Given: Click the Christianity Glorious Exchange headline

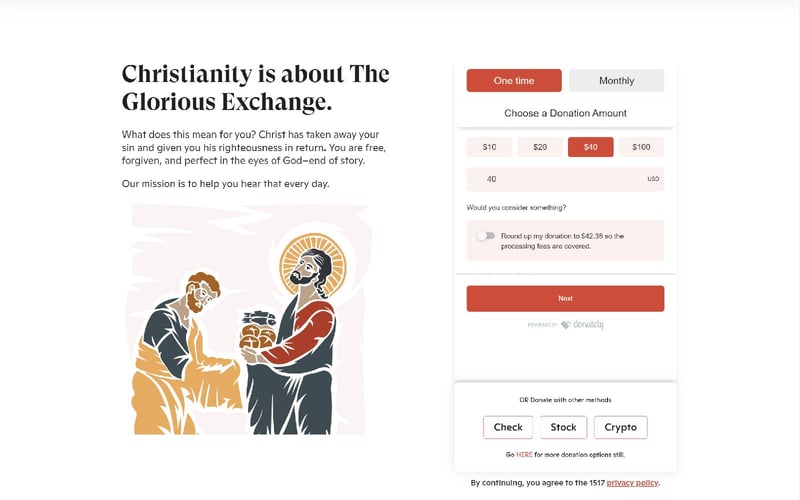Looking at the screenshot, I should coord(256,88).
